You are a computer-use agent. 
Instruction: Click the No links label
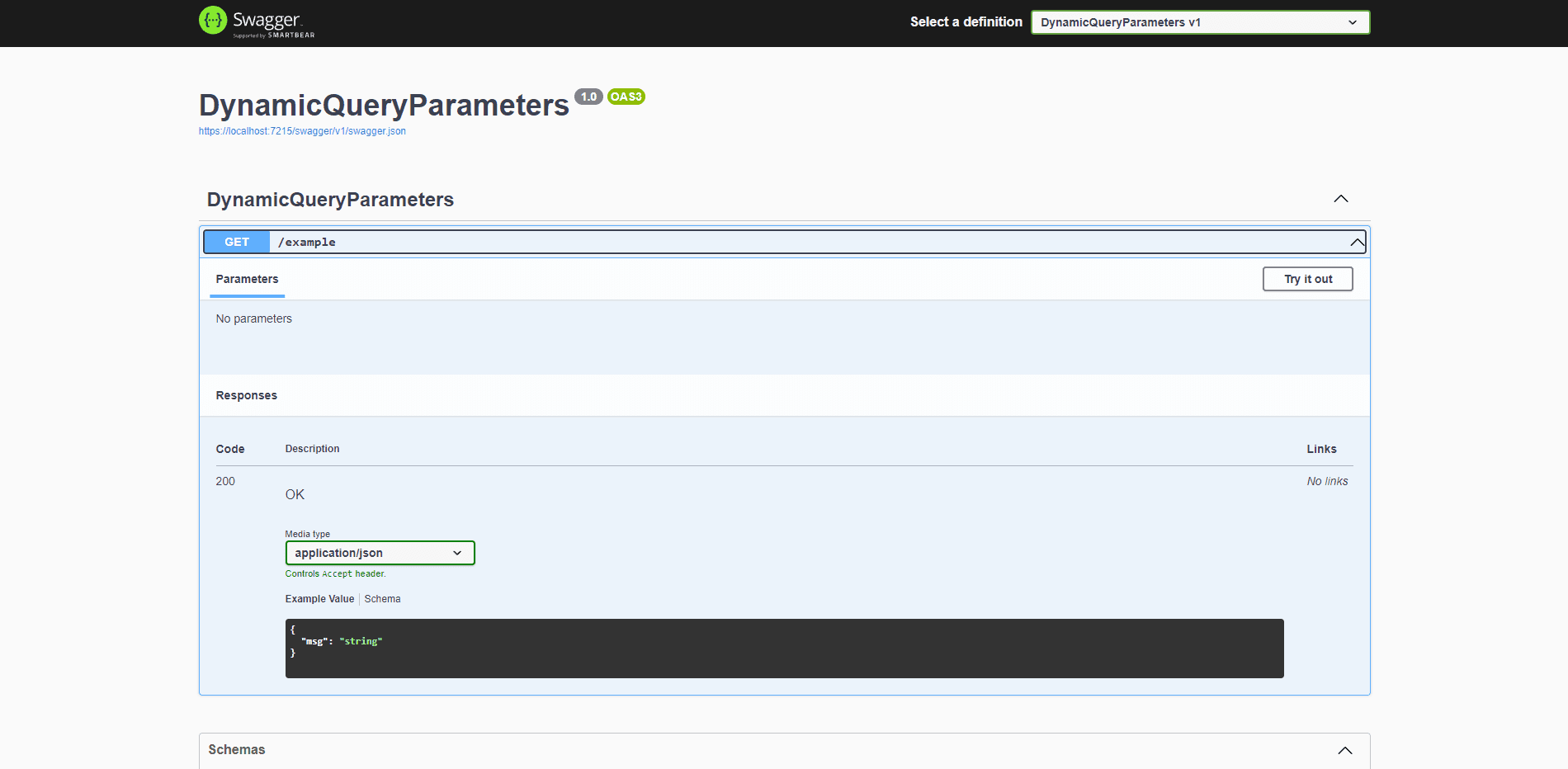click(1327, 481)
